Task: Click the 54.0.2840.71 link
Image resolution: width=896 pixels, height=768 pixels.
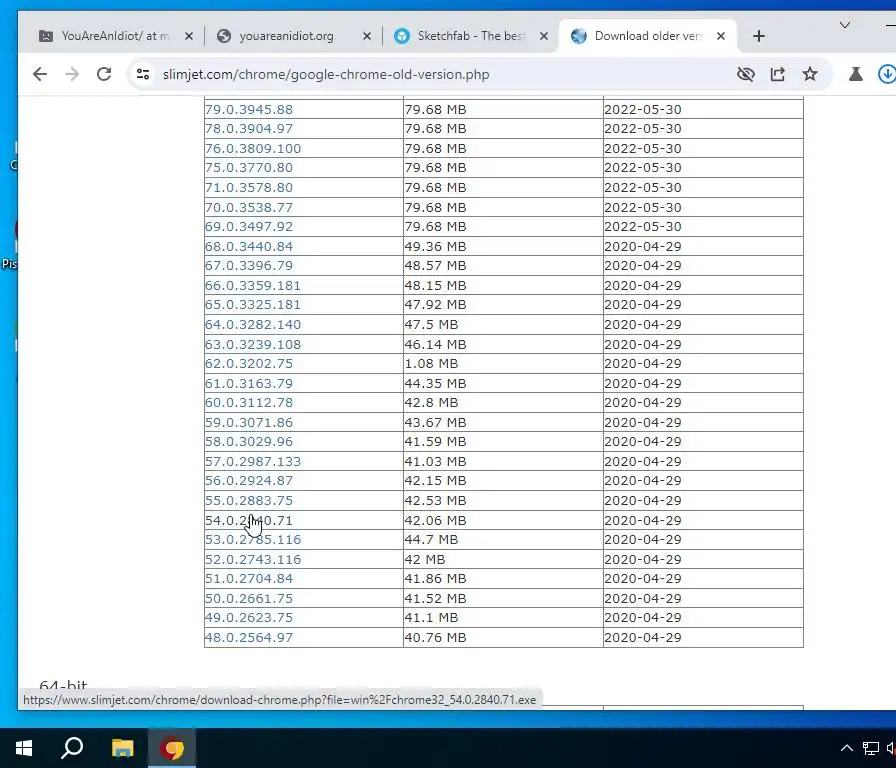Action: (249, 521)
